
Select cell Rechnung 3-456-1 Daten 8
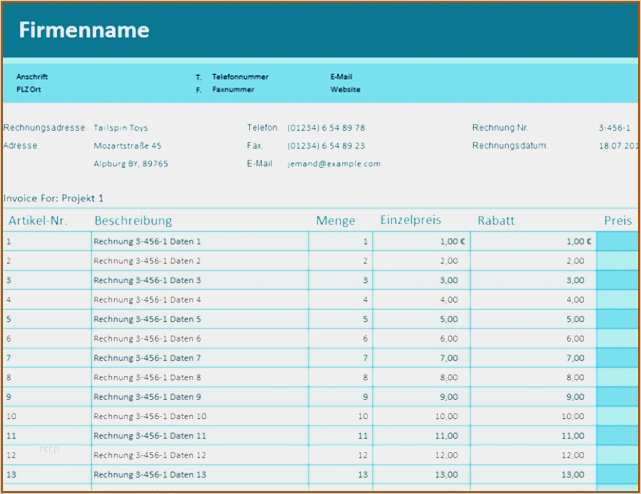[x=200, y=377]
